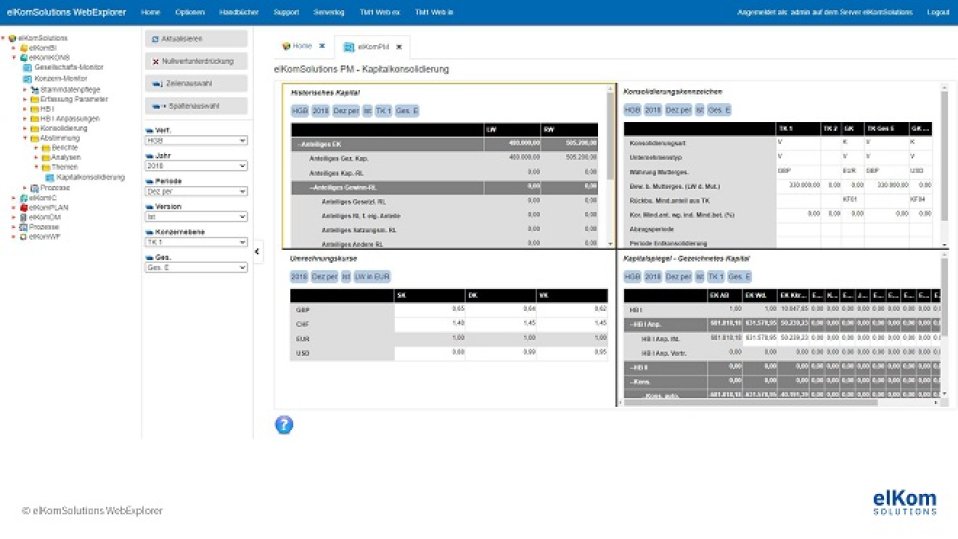Click the Nullwertunterdrückung button
Viewport: 958px width, 539px height.
[x=196, y=61]
